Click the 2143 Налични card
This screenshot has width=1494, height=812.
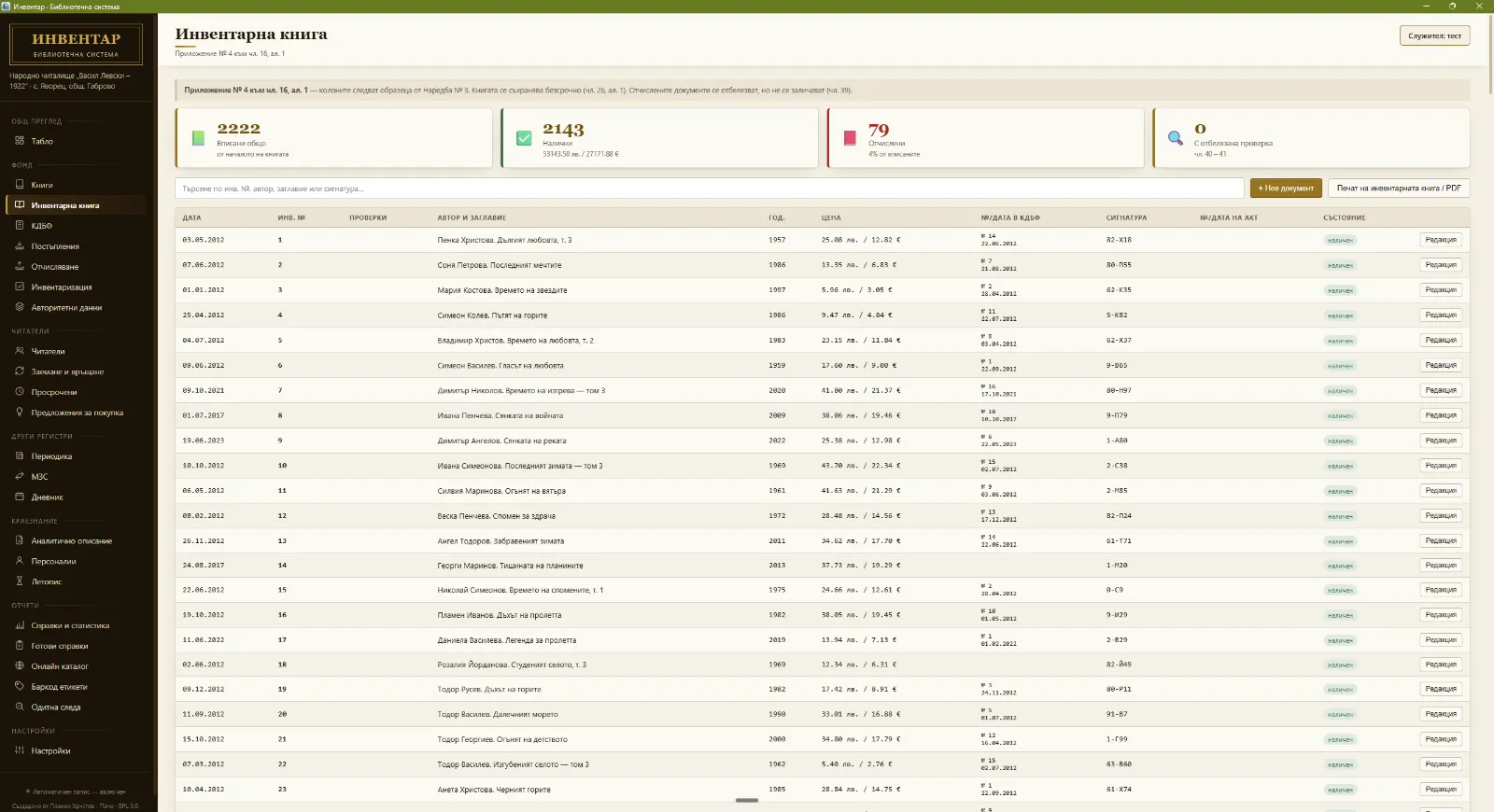click(659, 138)
